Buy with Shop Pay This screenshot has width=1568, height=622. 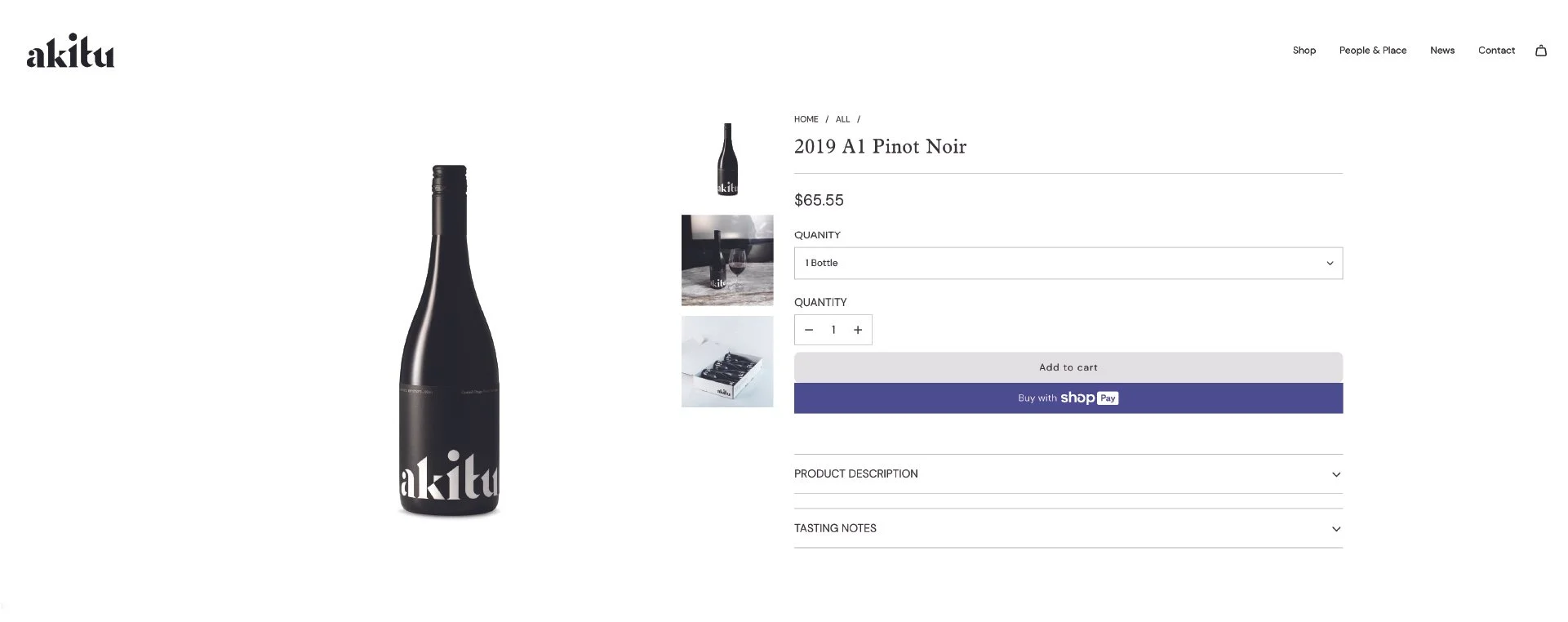(x=1068, y=398)
